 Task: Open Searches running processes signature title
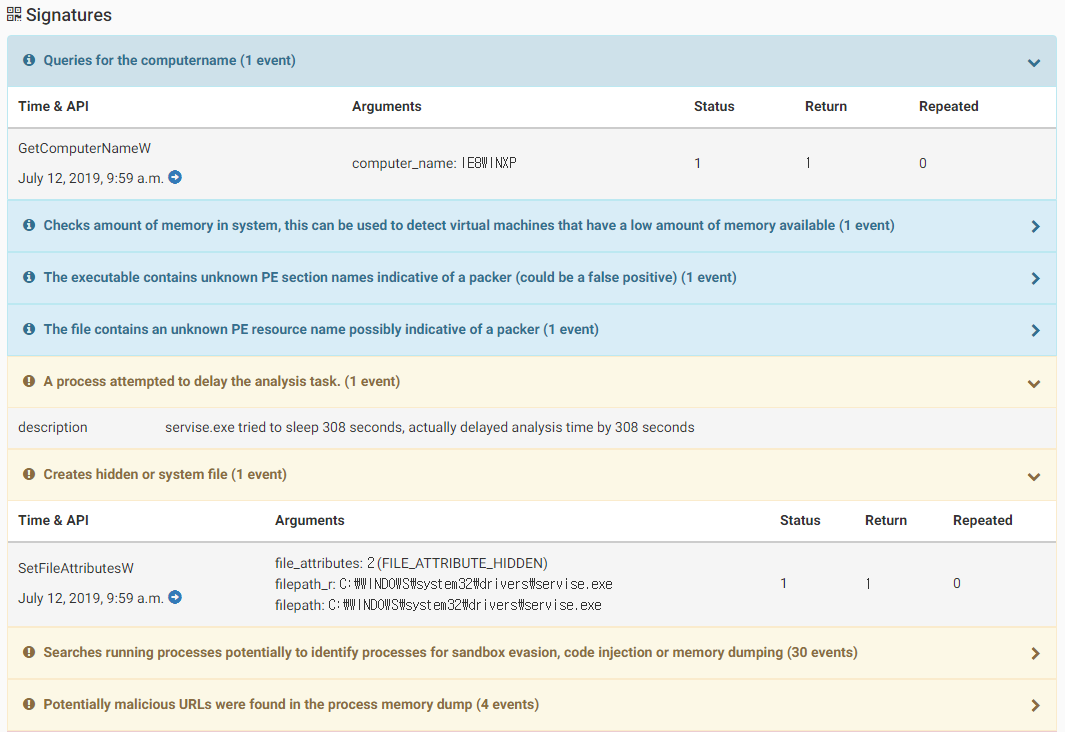[x=450, y=652]
